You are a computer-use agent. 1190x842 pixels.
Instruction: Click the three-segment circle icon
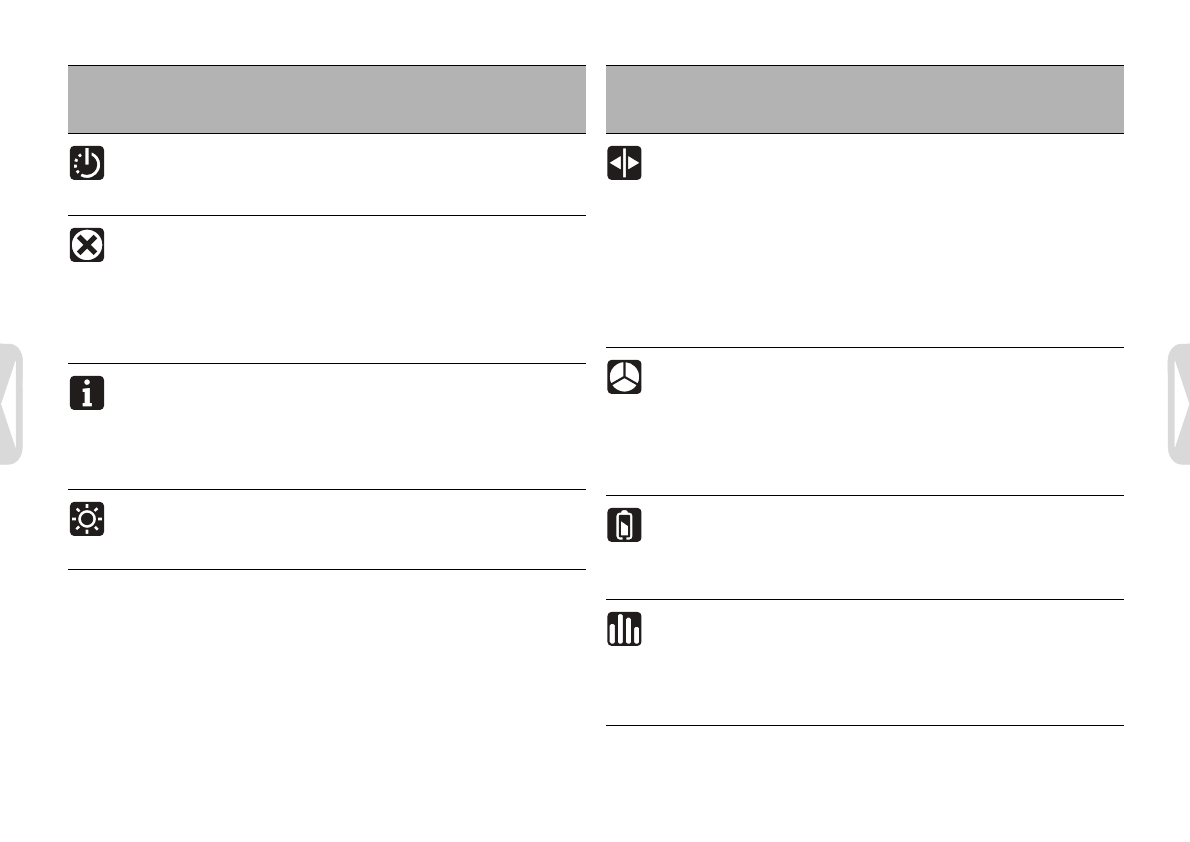click(x=625, y=377)
